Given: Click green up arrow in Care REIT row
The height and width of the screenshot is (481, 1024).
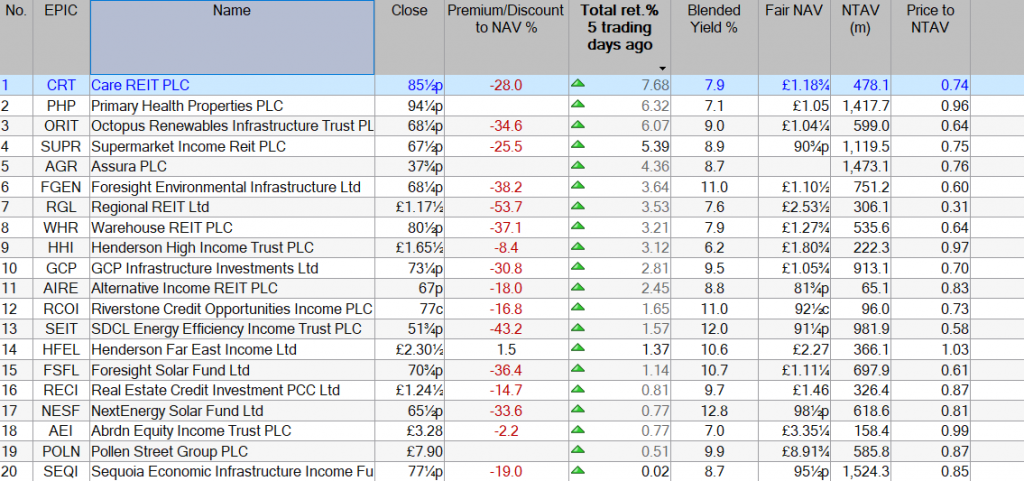Looking at the screenshot, I should point(577,84).
